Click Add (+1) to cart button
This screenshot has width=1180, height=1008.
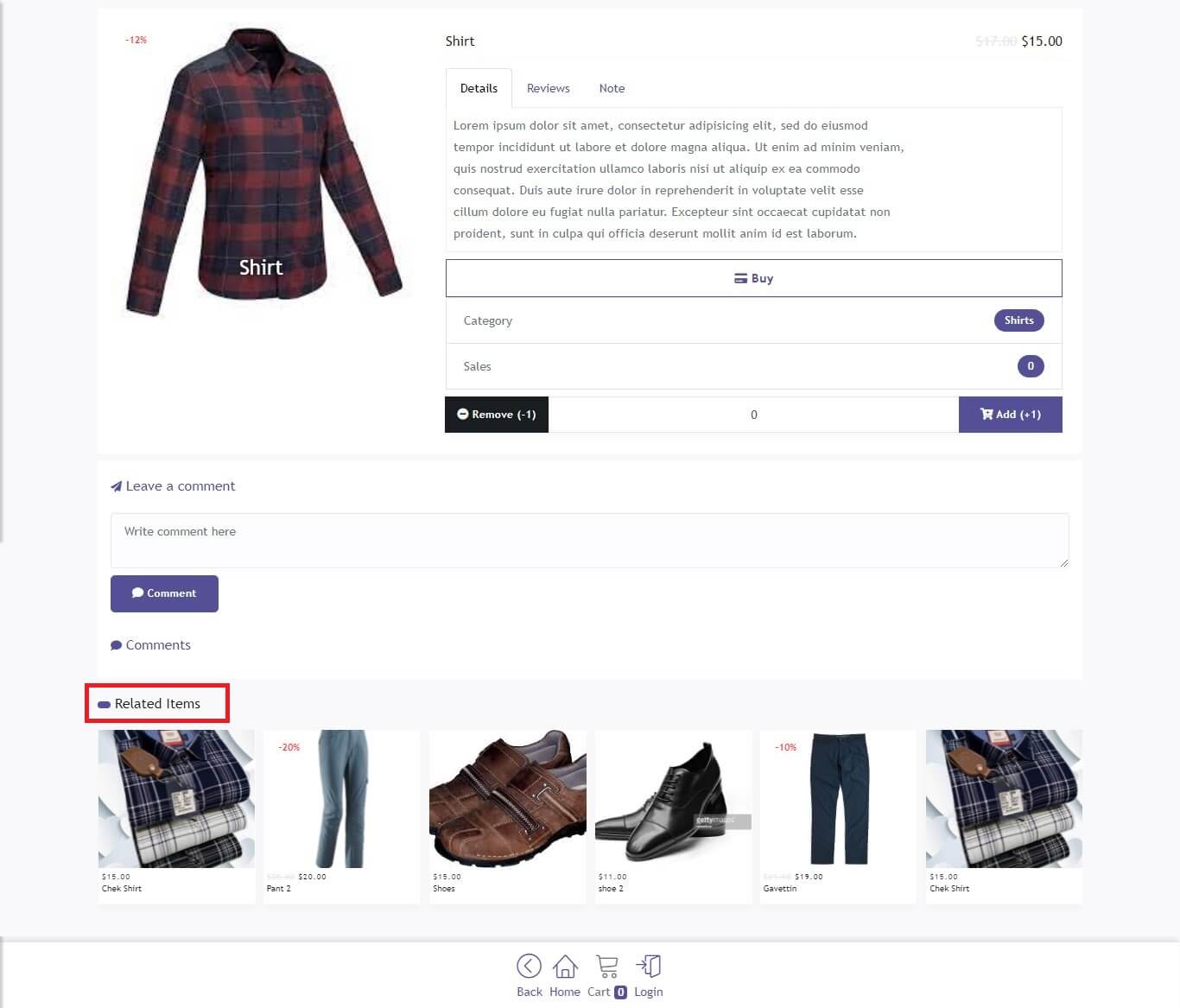(x=1011, y=415)
